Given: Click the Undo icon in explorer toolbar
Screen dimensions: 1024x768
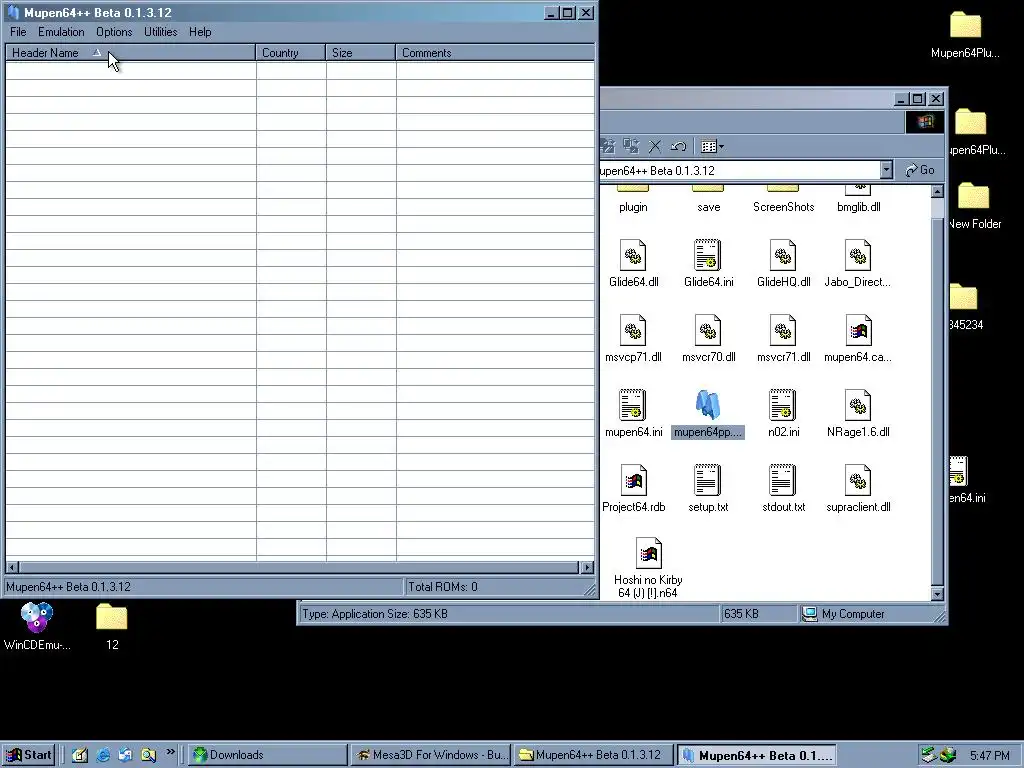Looking at the screenshot, I should click(678, 146).
